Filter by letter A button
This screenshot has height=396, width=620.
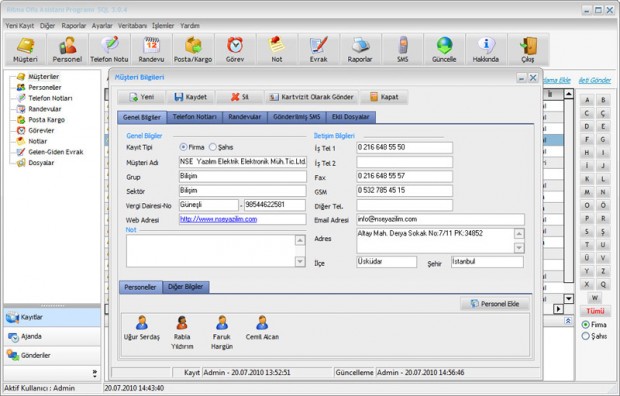(x=587, y=100)
